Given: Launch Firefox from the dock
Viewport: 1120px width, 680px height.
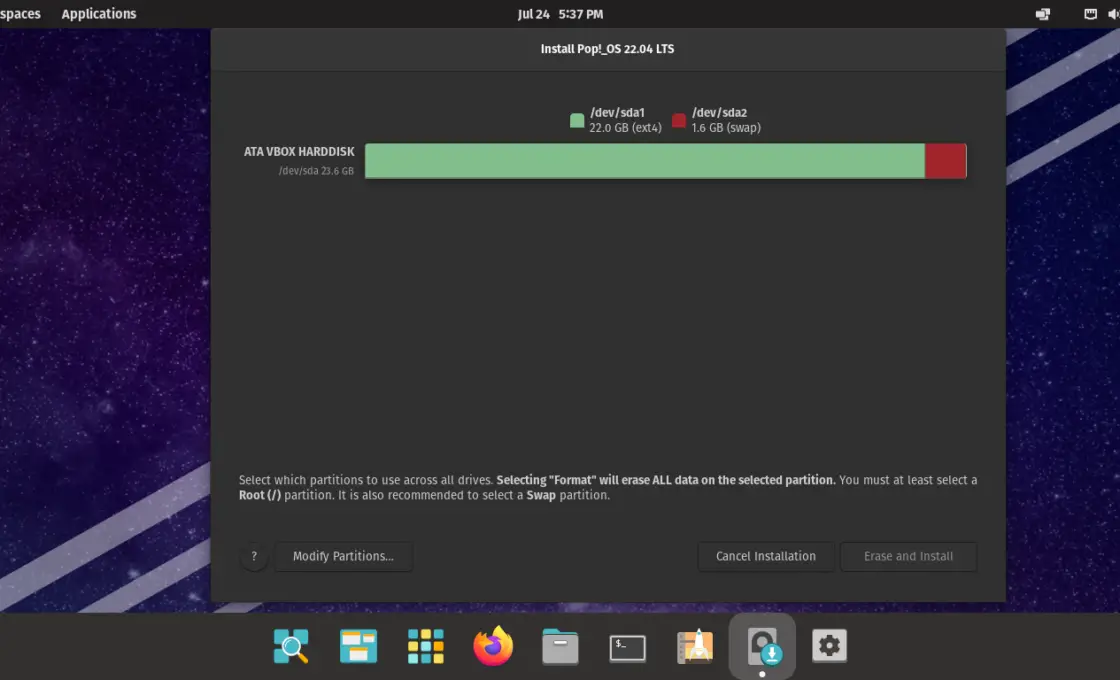Looking at the screenshot, I should [493, 646].
